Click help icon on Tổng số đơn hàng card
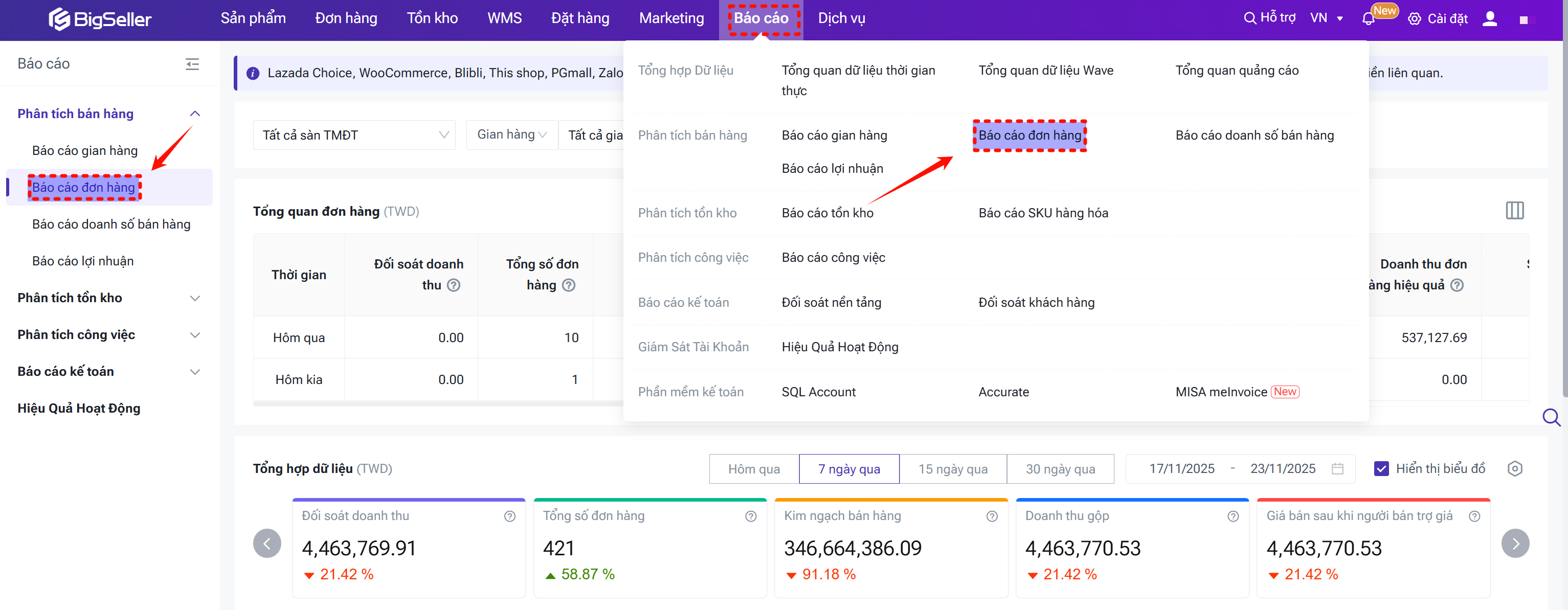 [751, 516]
